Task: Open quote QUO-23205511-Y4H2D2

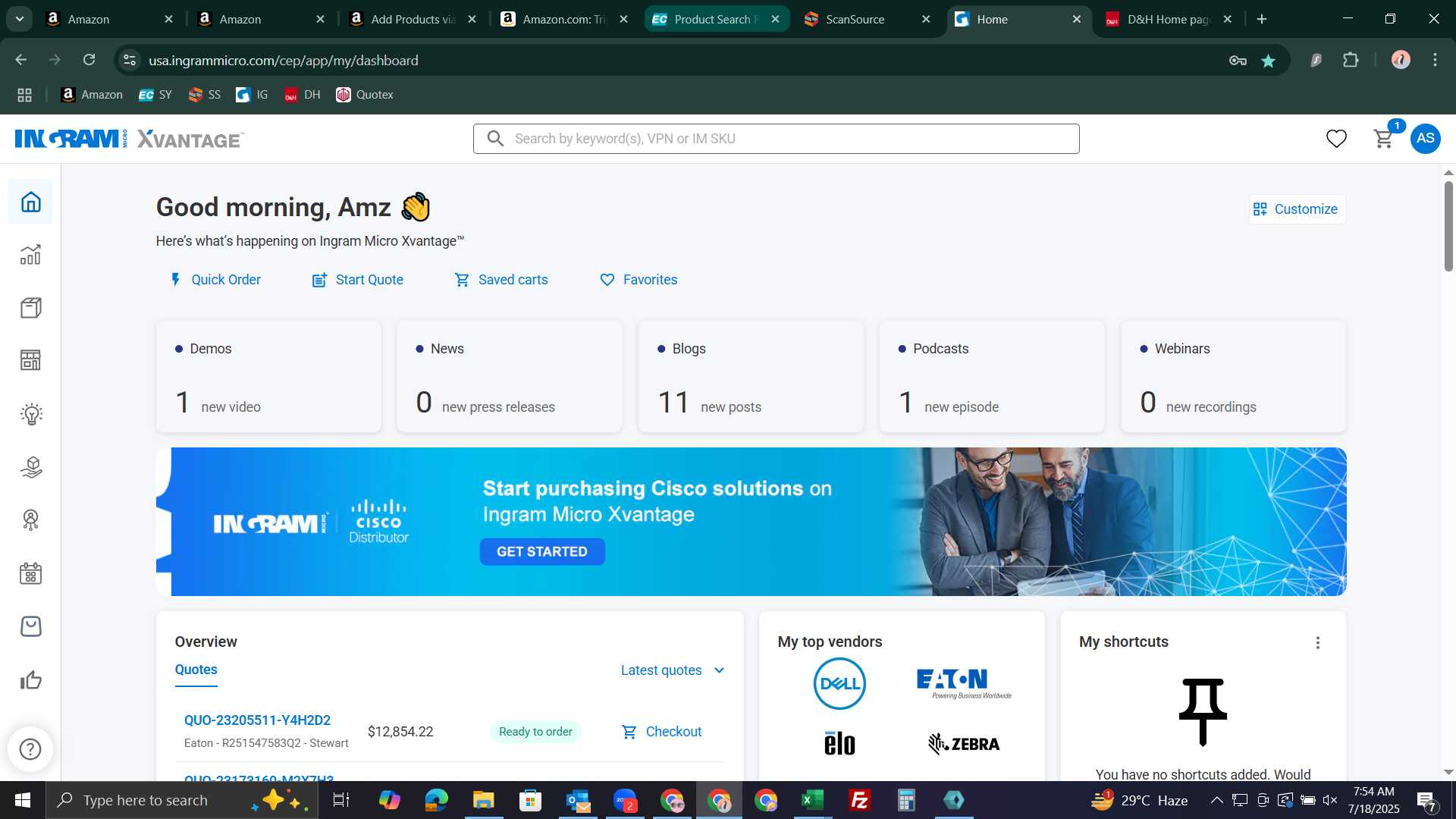Action: point(257,720)
